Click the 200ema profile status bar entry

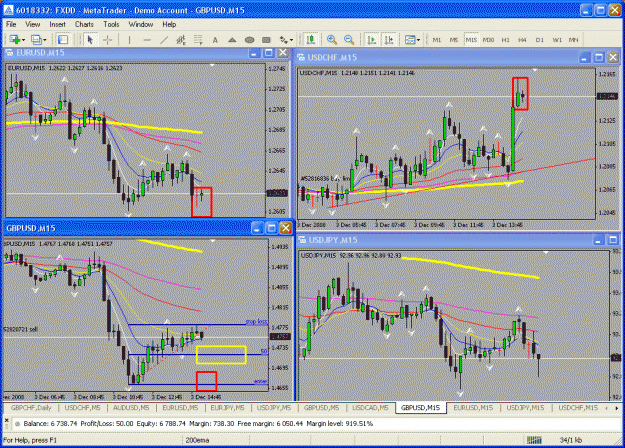pos(197,440)
